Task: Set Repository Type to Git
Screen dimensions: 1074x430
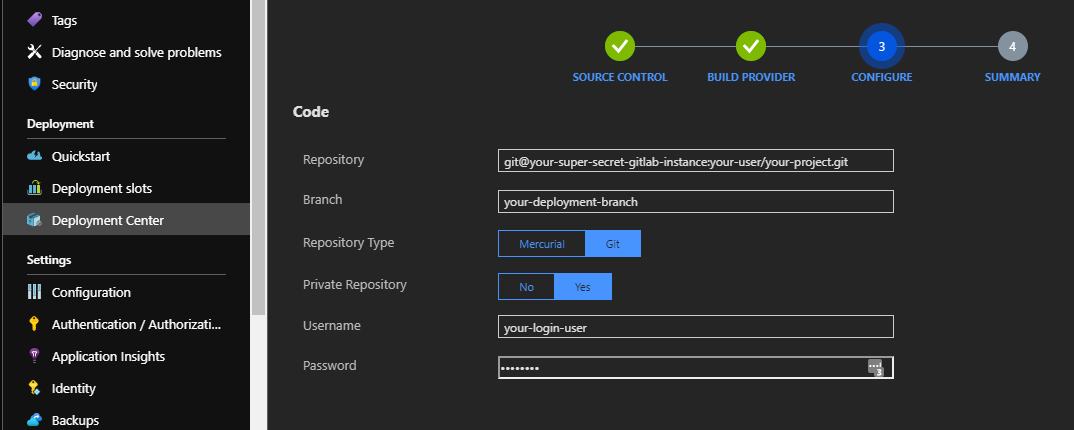Action: pos(613,244)
